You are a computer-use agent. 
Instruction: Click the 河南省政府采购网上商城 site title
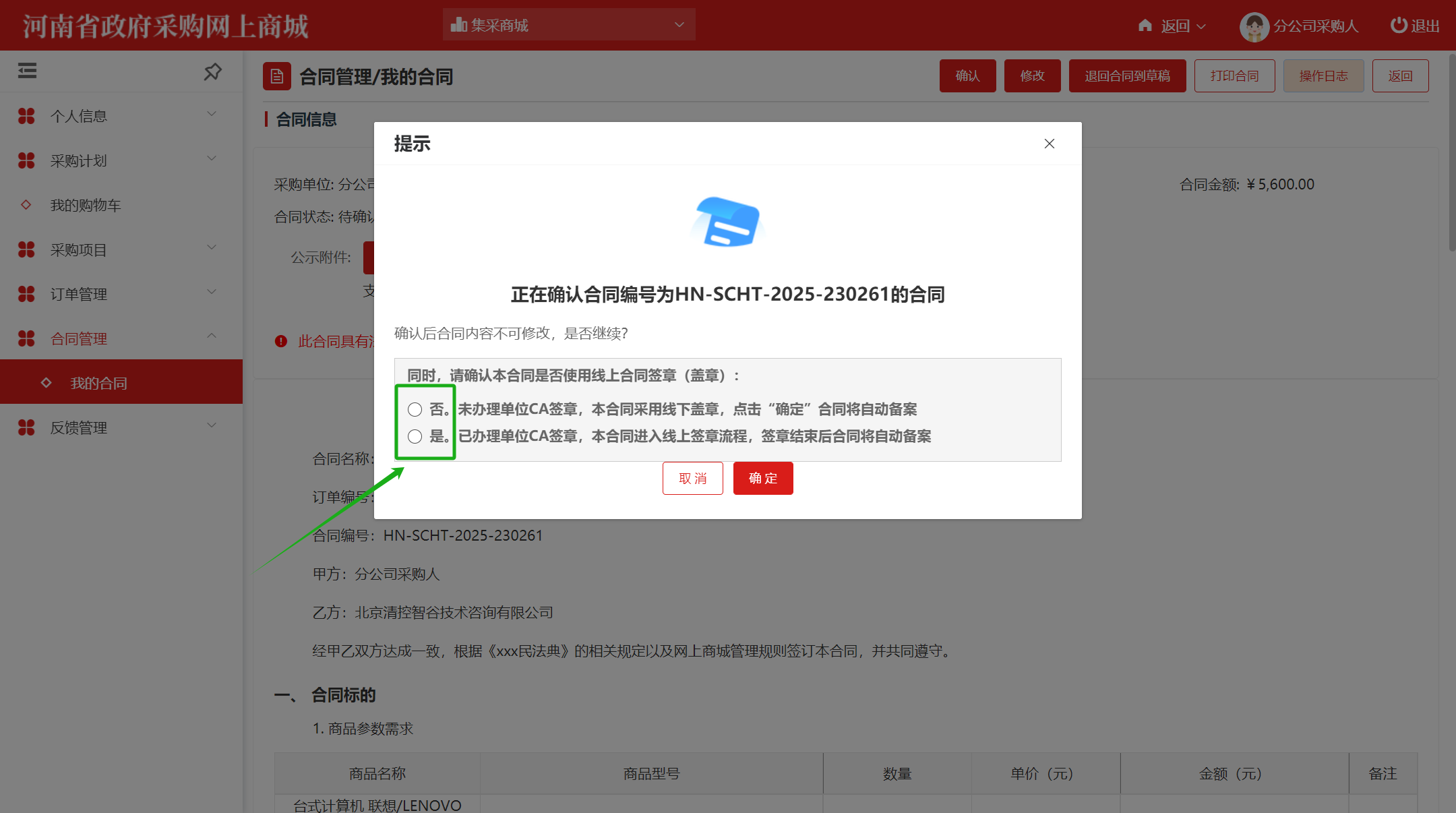pyautogui.click(x=166, y=26)
